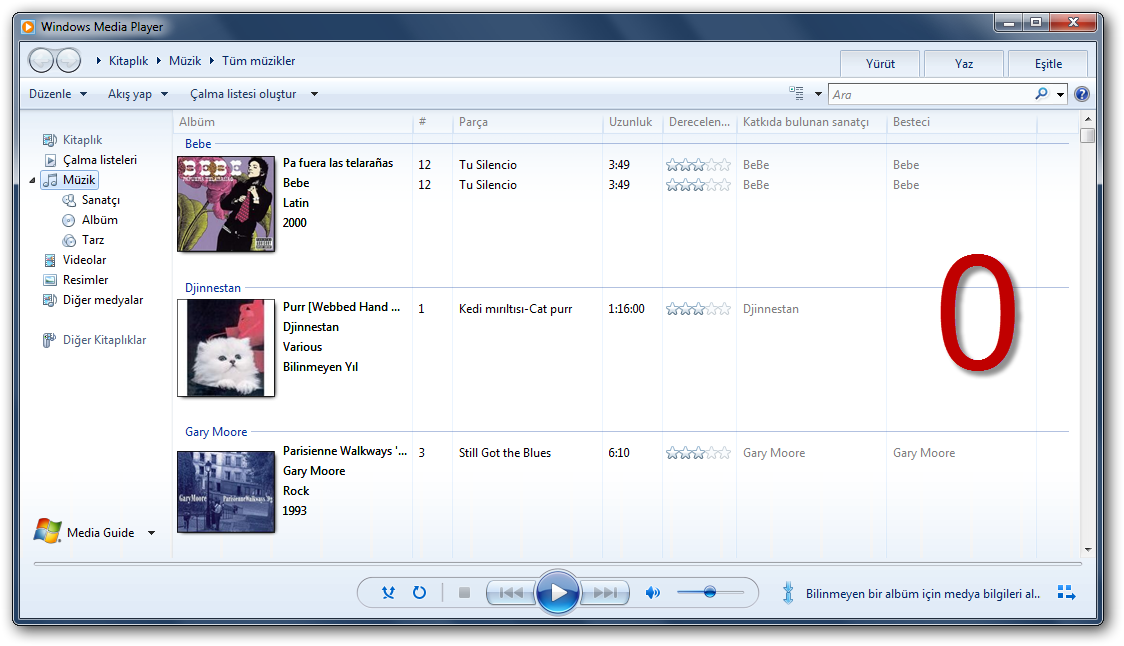The height and width of the screenshot is (646, 1124).
Task: Open the Media Guide dropdown arrow
Action: pyautogui.click(x=151, y=533)
